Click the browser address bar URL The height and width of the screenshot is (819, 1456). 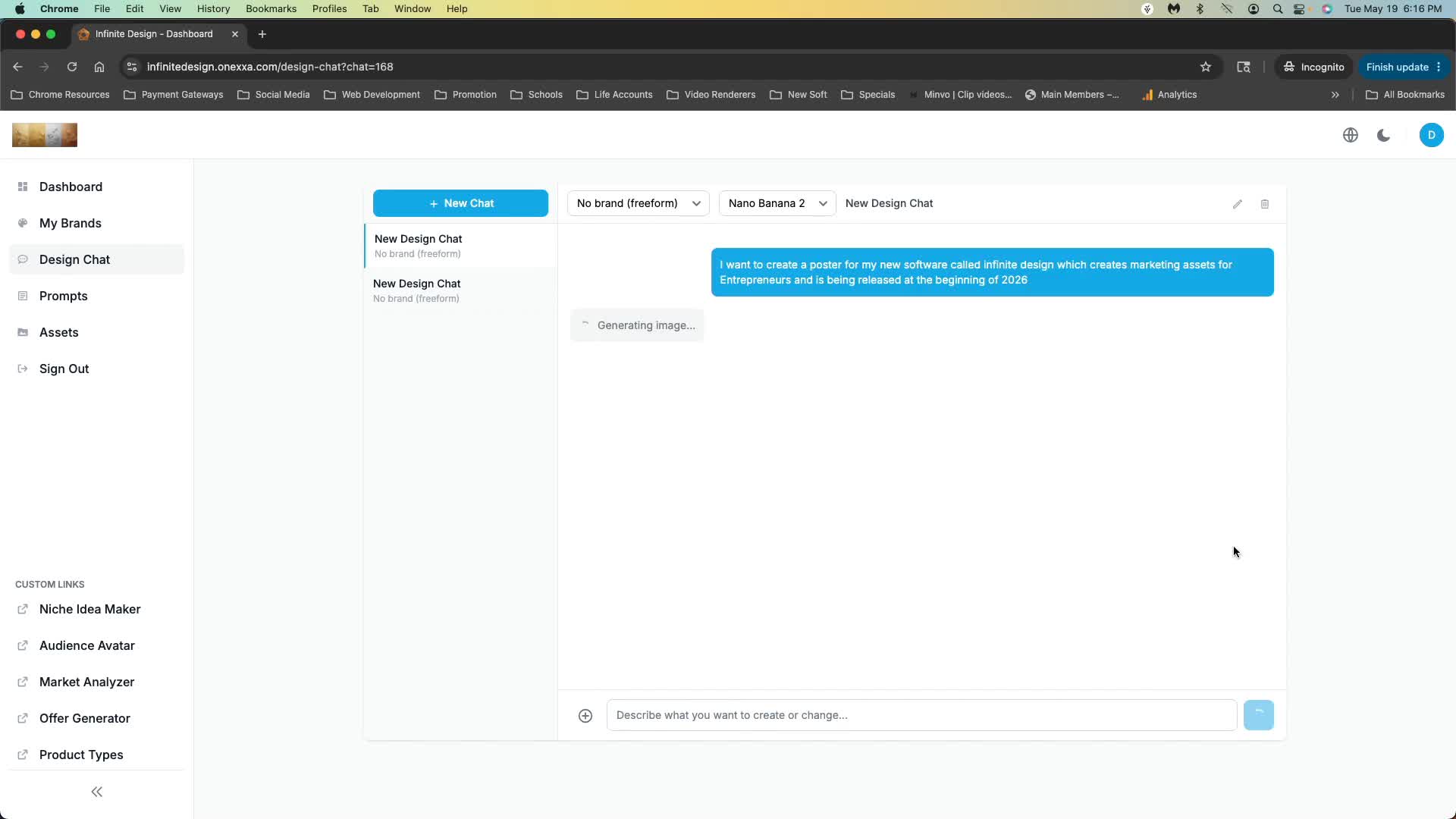pos(270,67)
